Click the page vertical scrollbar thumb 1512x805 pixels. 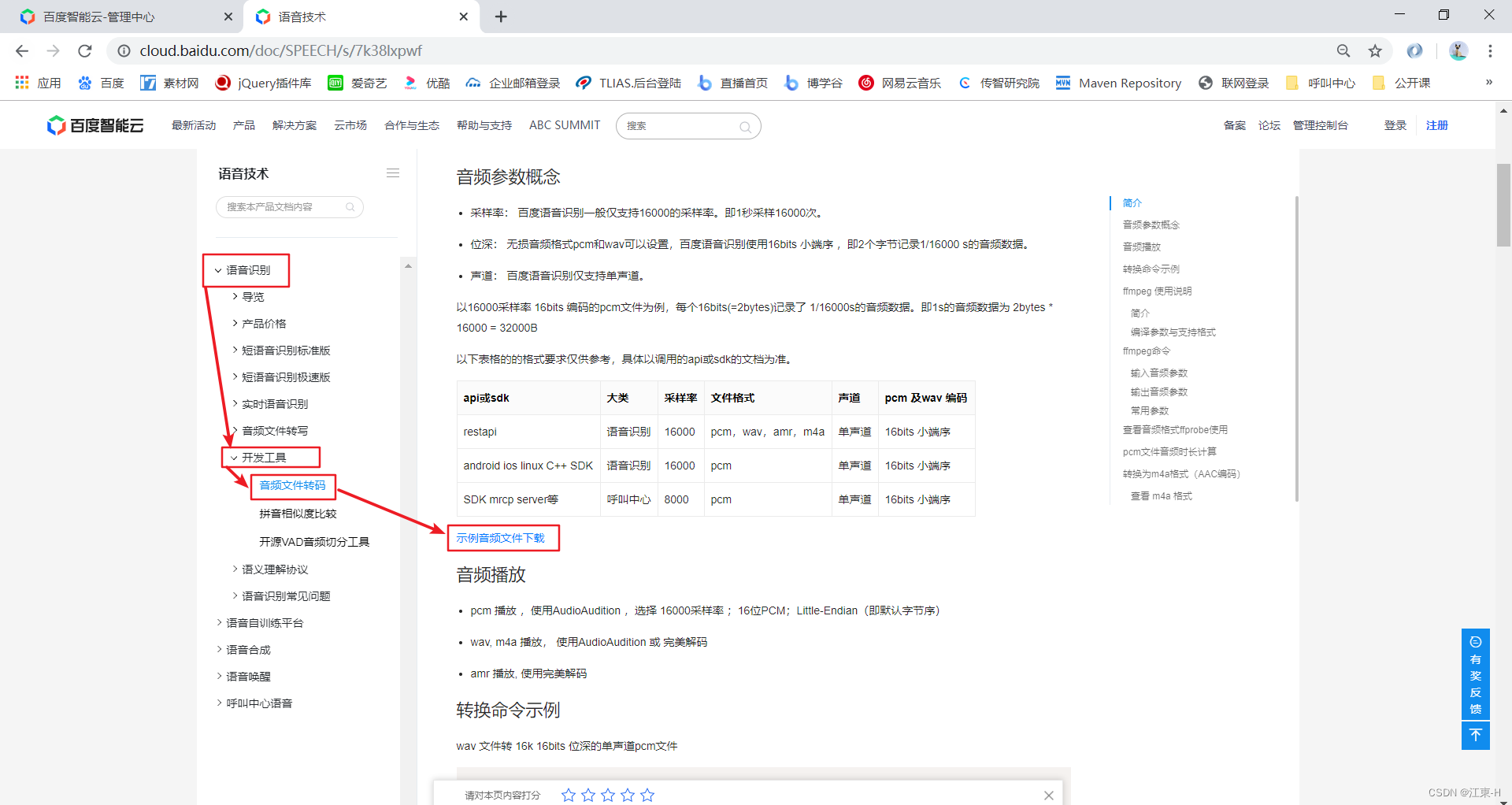(x=1503, y=205)
